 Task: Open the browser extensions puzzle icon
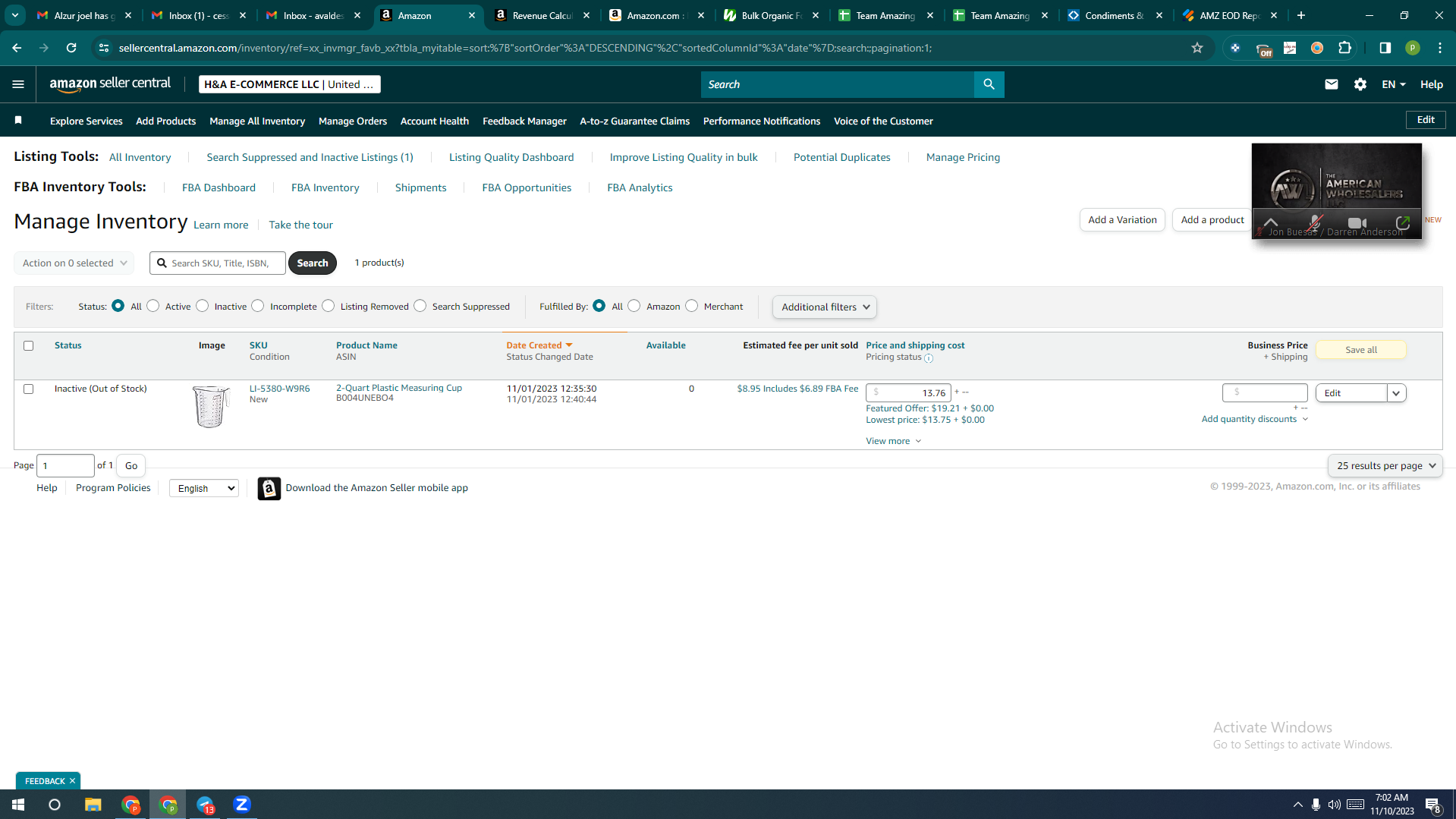coord(1344,48)
